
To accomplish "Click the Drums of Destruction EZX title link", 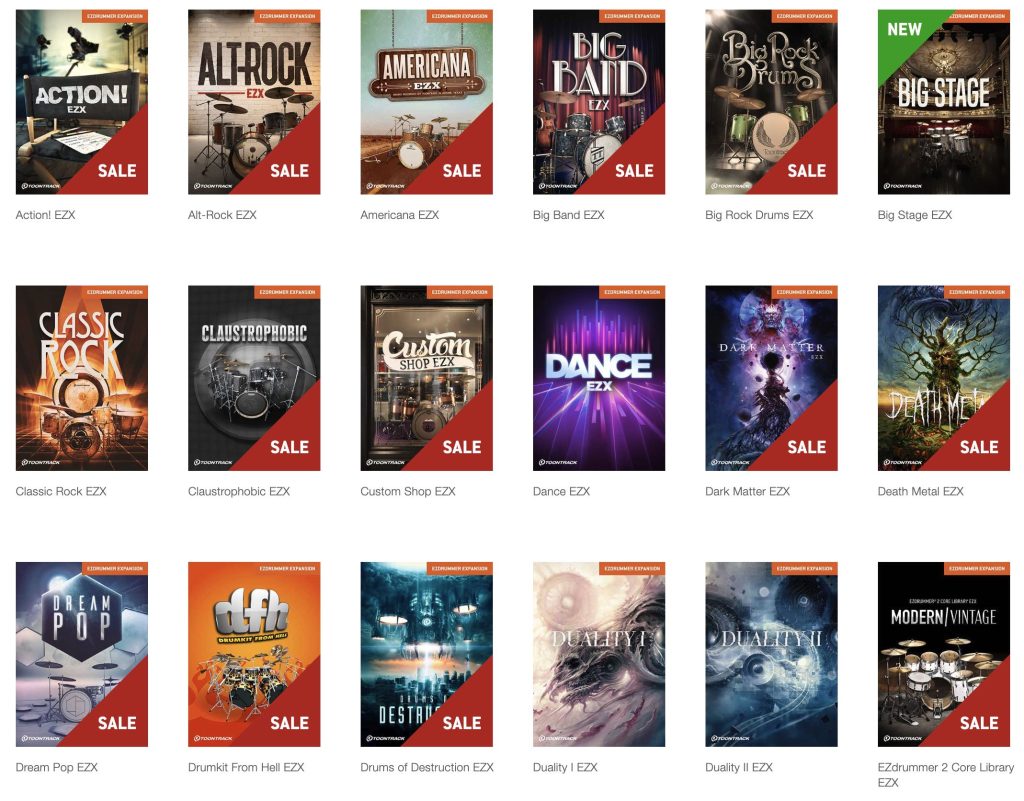I will (426, 767).
